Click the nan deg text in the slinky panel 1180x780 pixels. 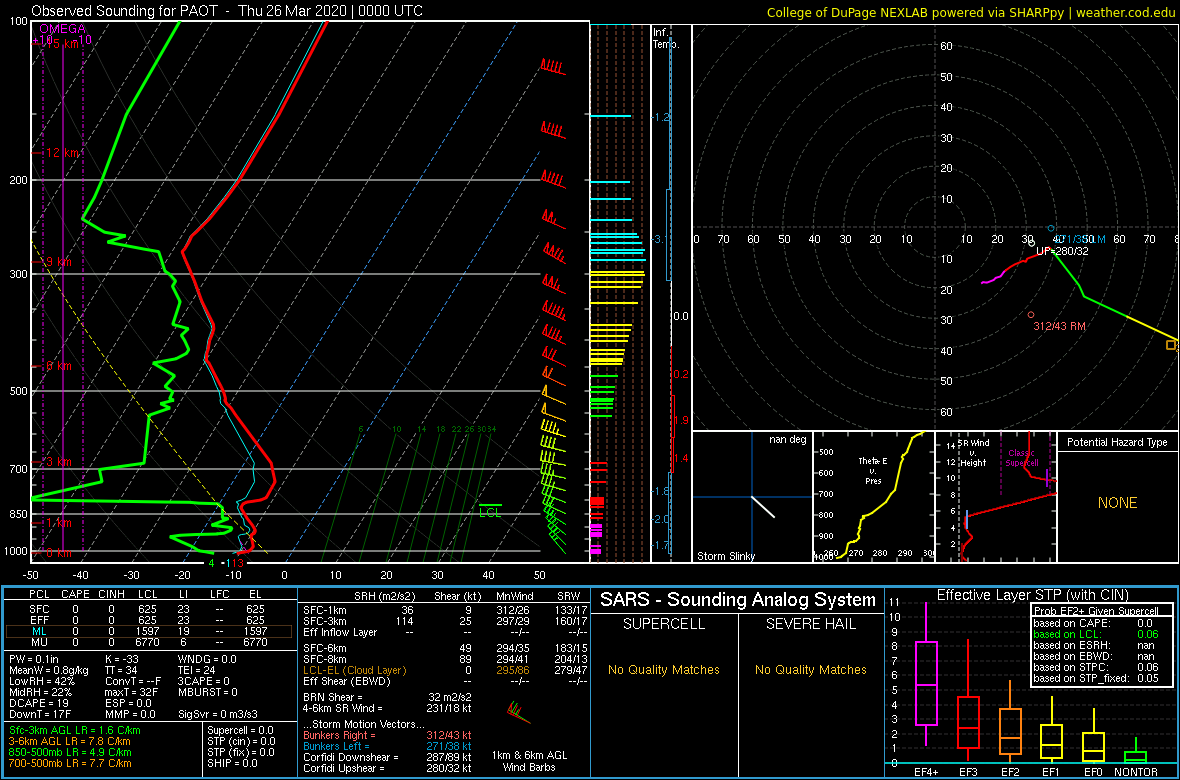[788, 439]
